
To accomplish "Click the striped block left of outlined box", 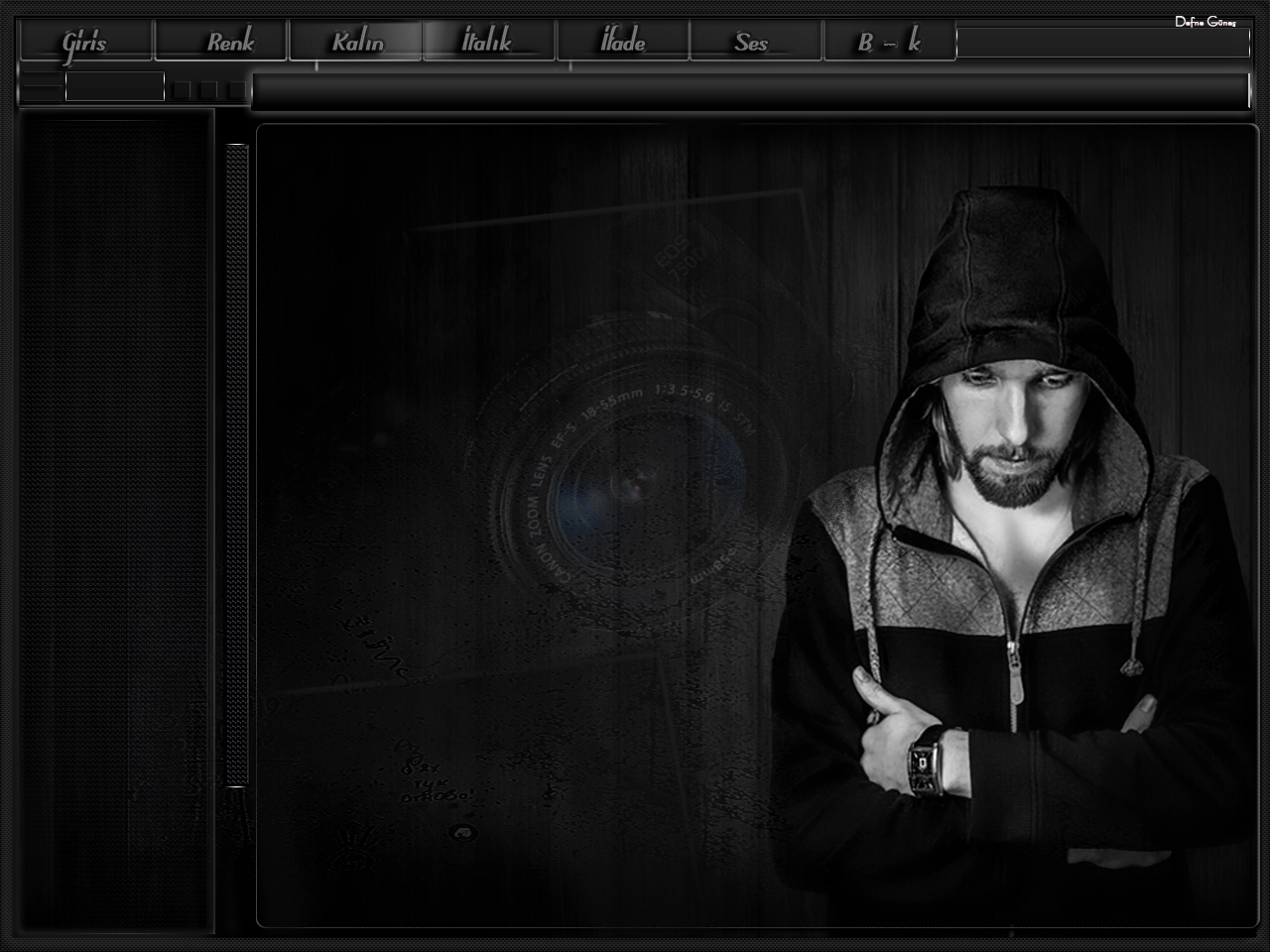I will (42, 87).
